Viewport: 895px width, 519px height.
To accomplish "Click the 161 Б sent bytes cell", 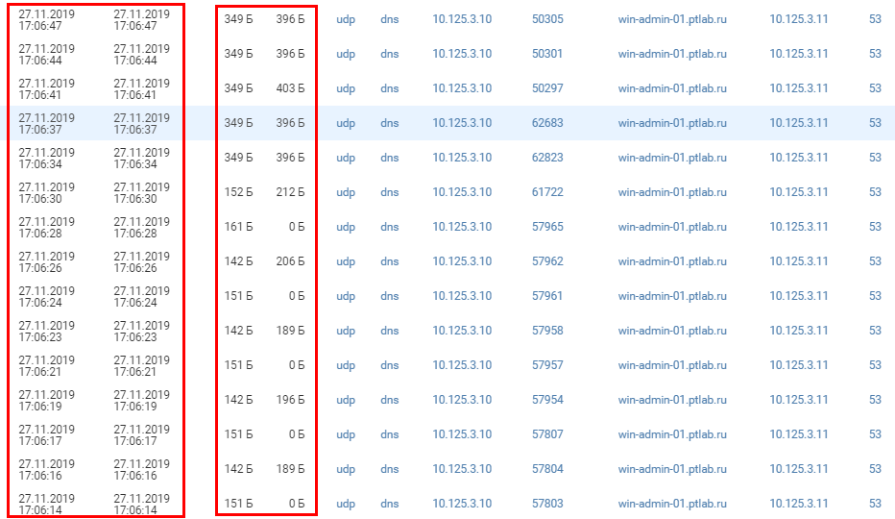I will pyautogui.click(x=238, y=227).
